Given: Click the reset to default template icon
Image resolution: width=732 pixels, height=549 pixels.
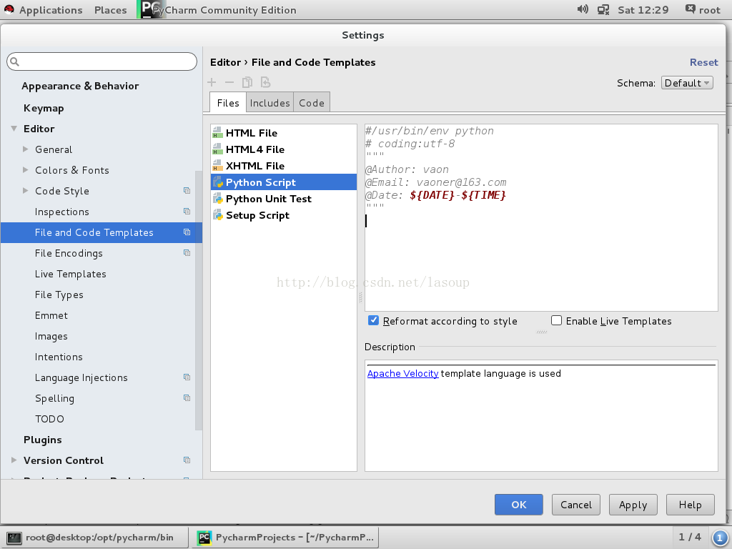Looking at the screenshot, I should [266, 83].
